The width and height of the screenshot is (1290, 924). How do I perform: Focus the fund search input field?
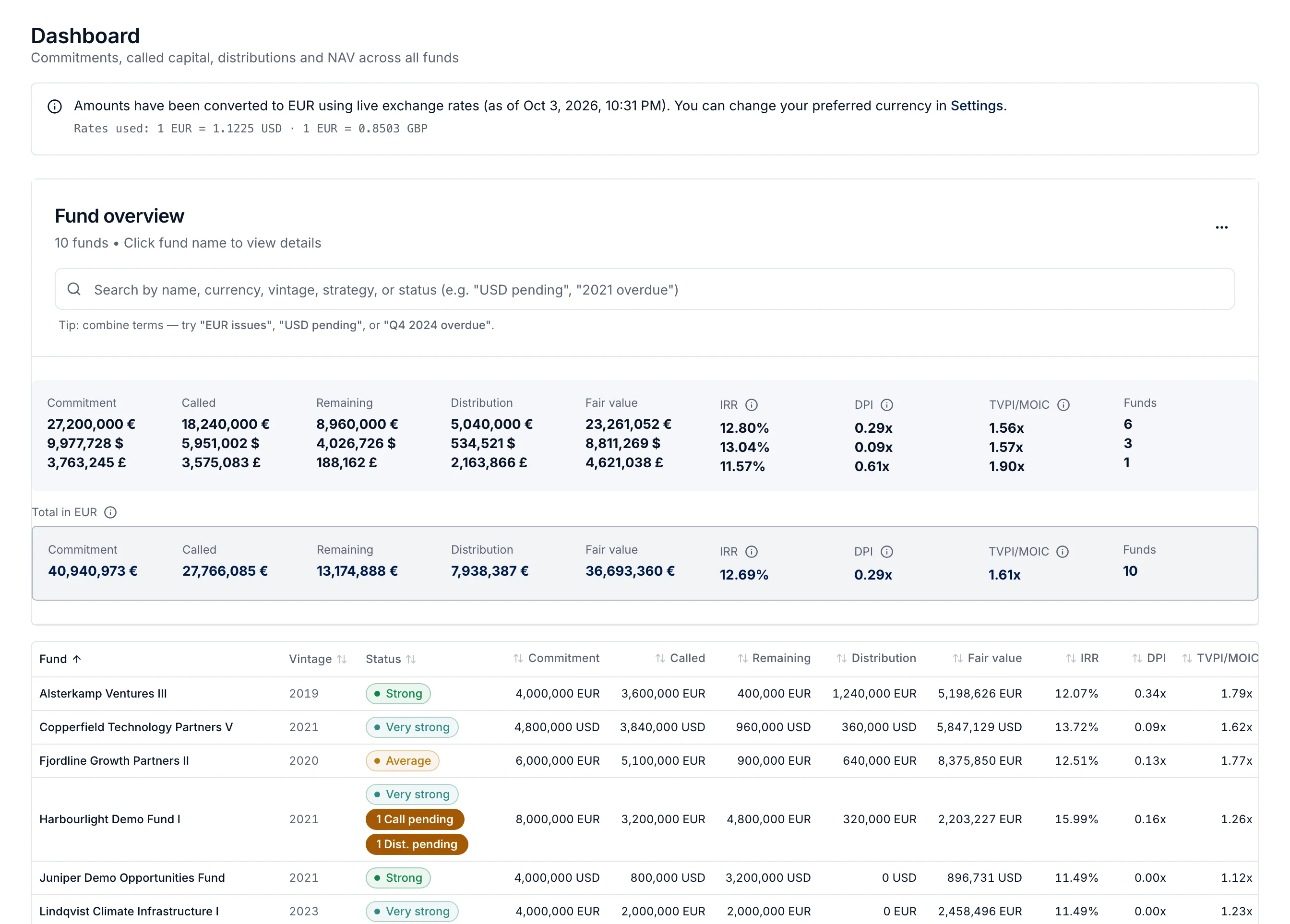pyautogui.click(x=645, y=289)
